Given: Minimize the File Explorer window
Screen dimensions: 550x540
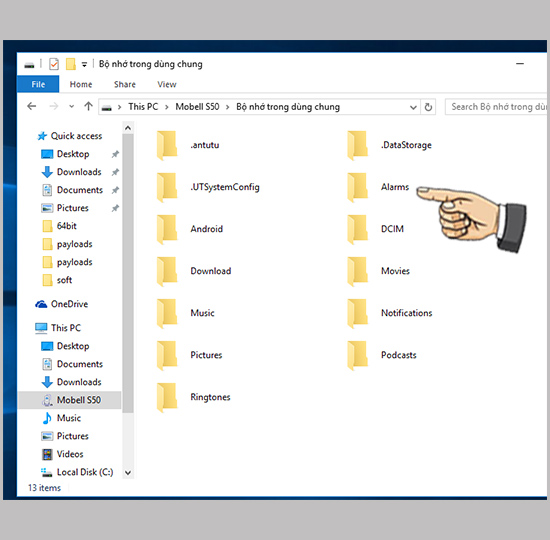Looking at the screenshot, I should coord(520,64).
